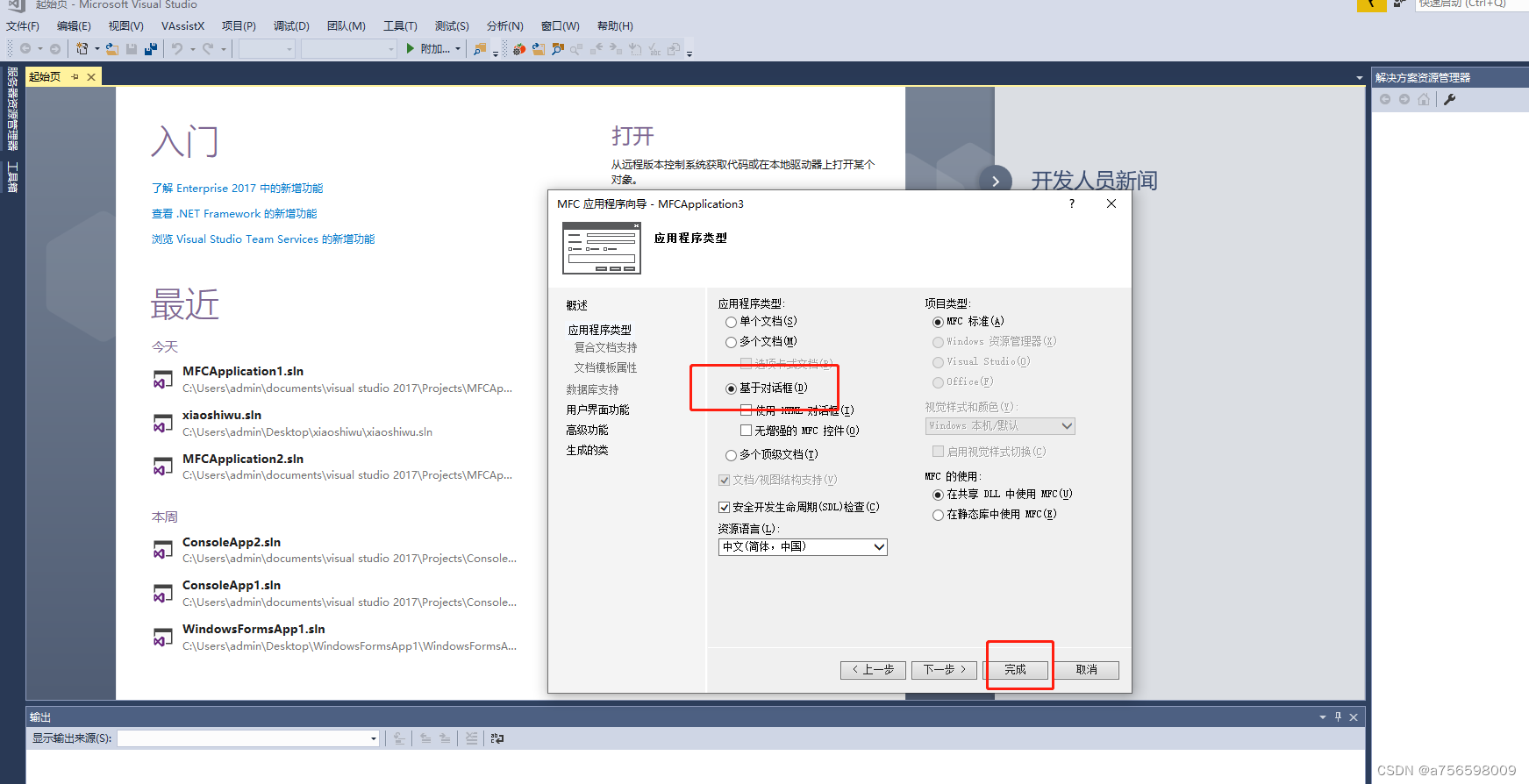
Task: Click the Undo arrow icon in toolbar
Action: (x=177, y=49)
